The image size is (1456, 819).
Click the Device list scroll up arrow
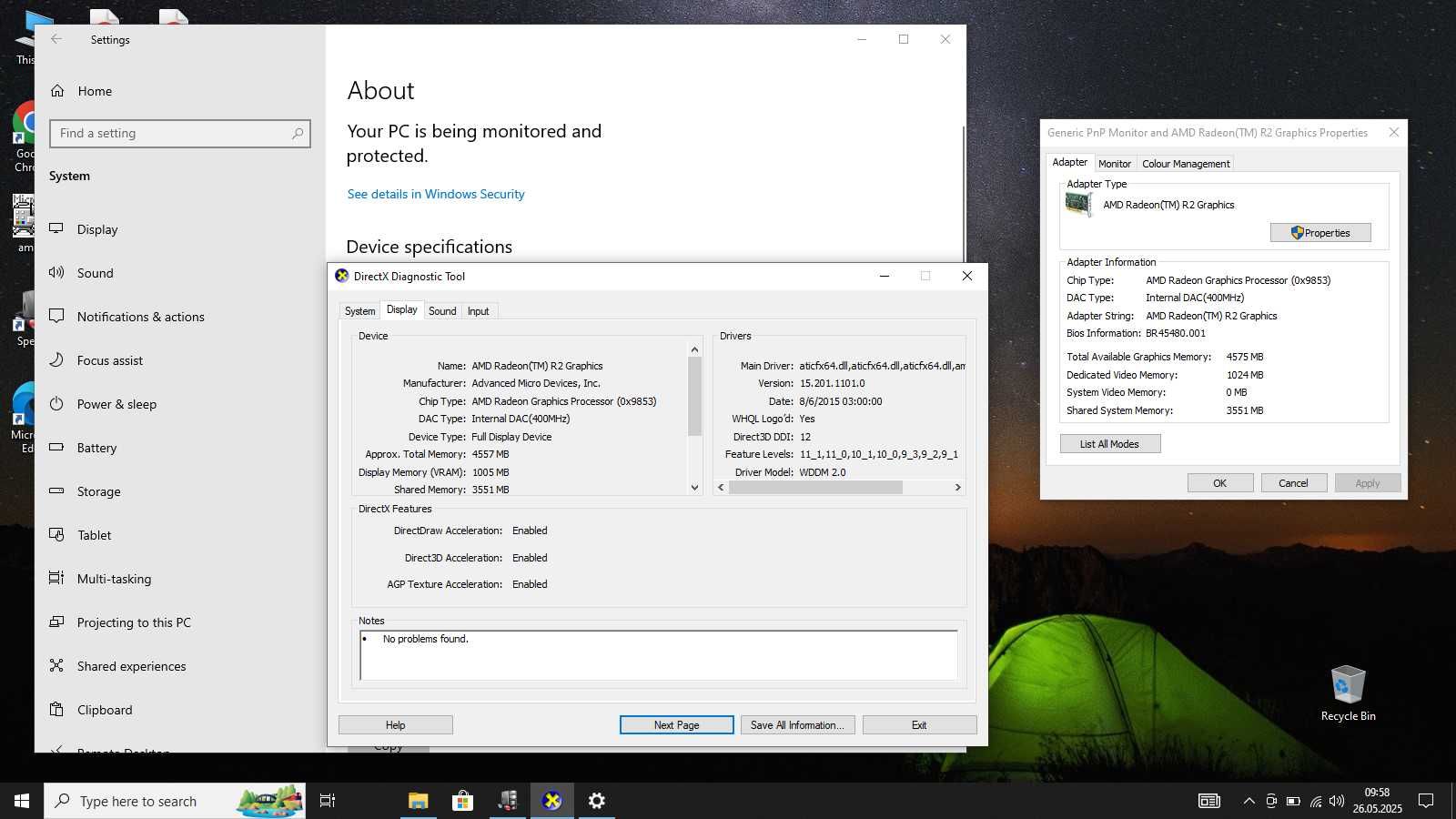[x=694, y=349]
